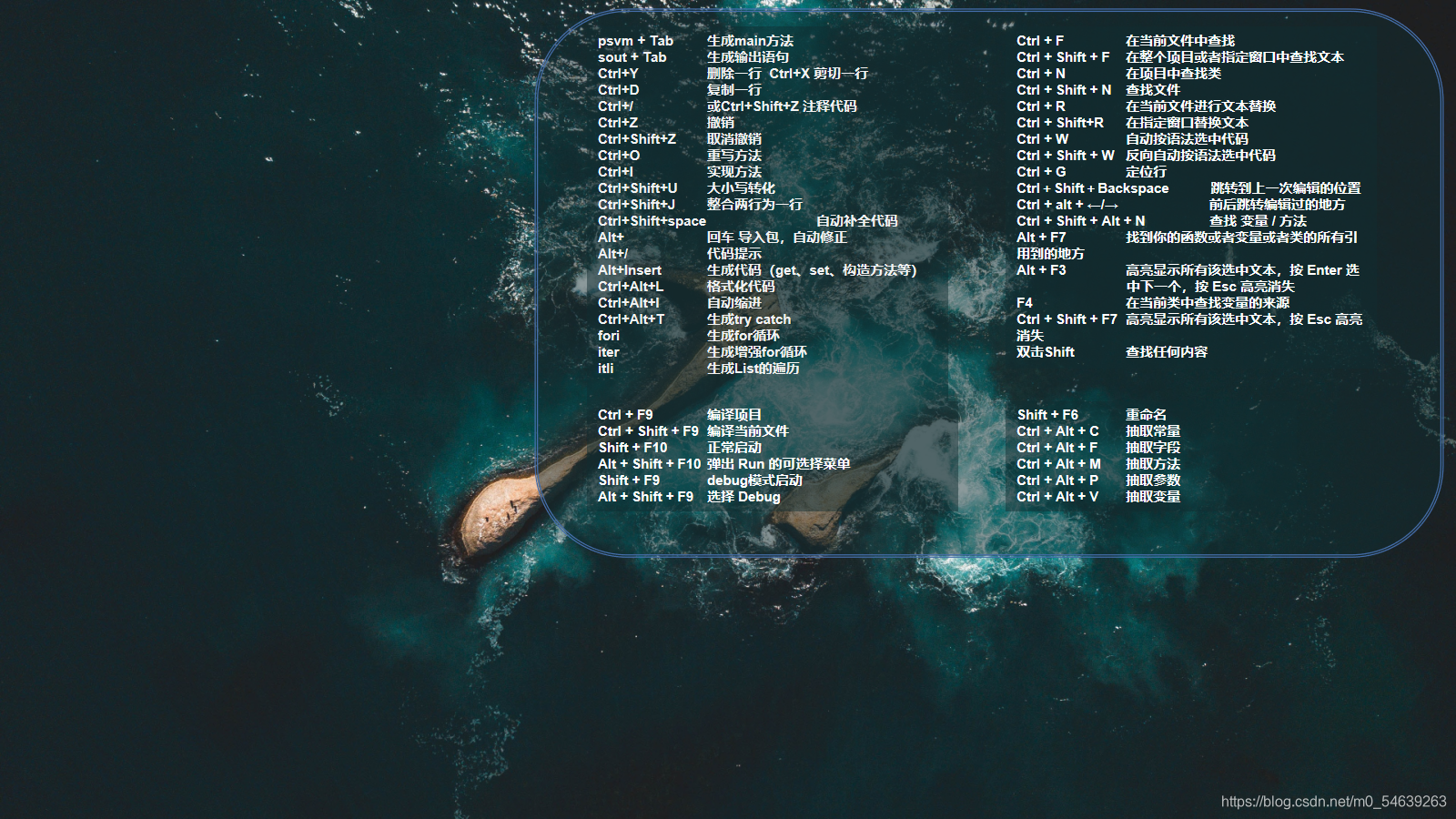Click the "Ctrl + Shift+R" shortcut text

[1060, 123]
